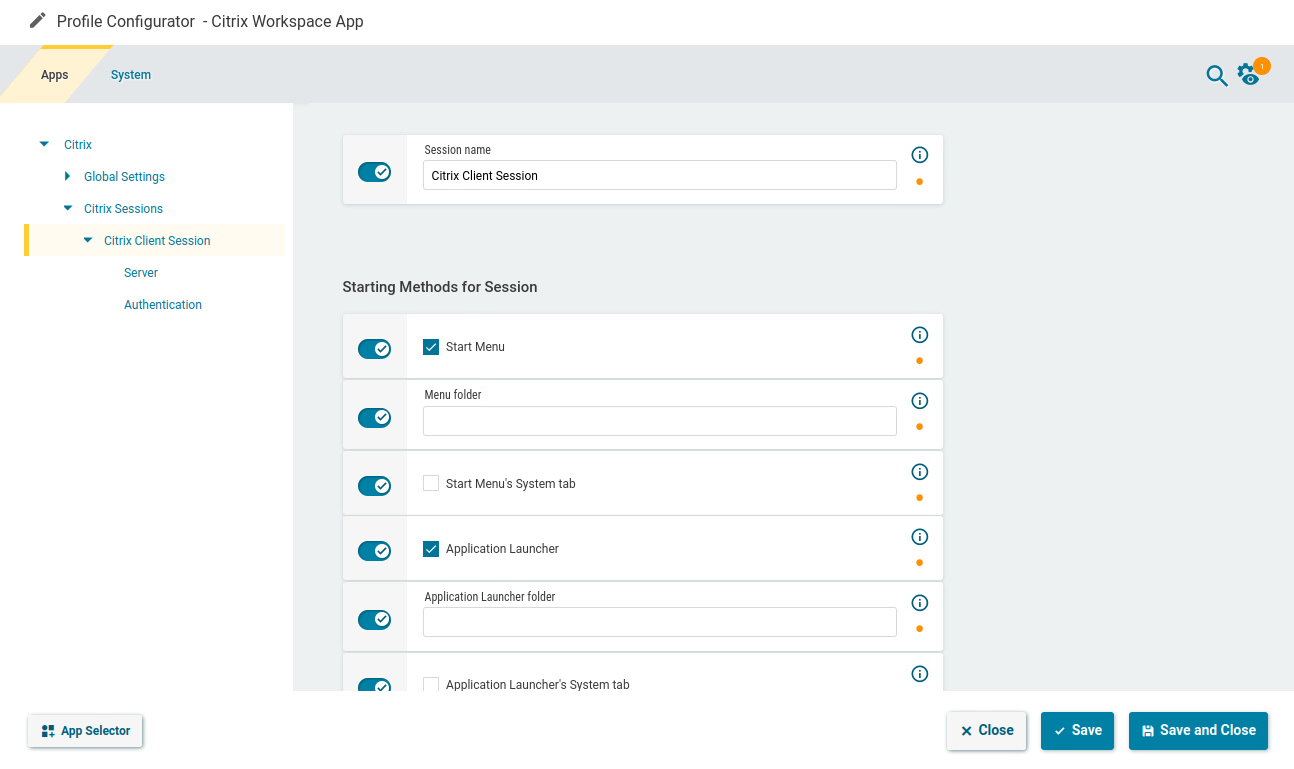Collapse the Citrix root node in the sidebar
1294x769 pixels.
click(43, 143)
